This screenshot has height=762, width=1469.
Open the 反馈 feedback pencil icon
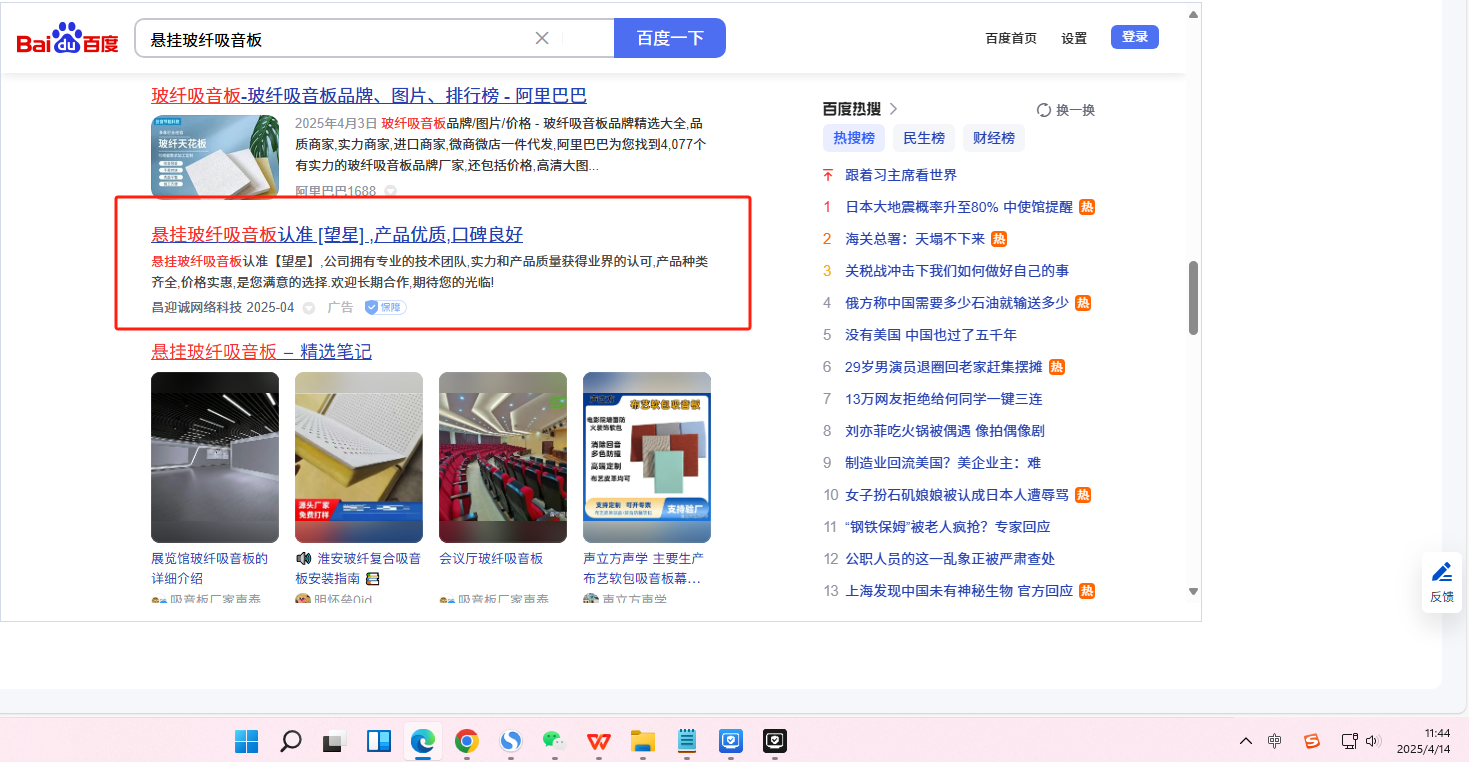(x=1441, y=573)
